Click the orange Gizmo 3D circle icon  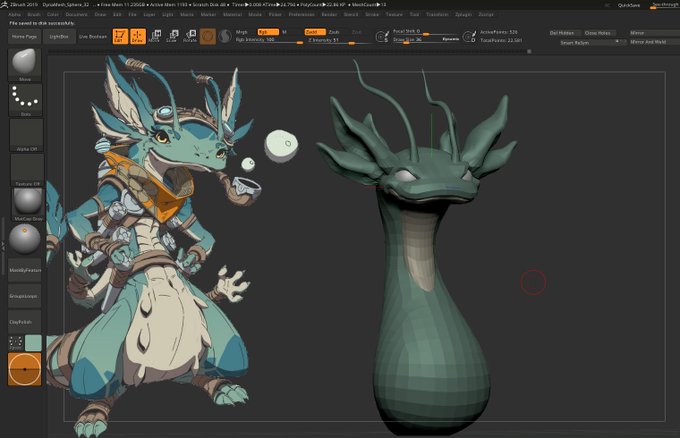pos(208,36)
